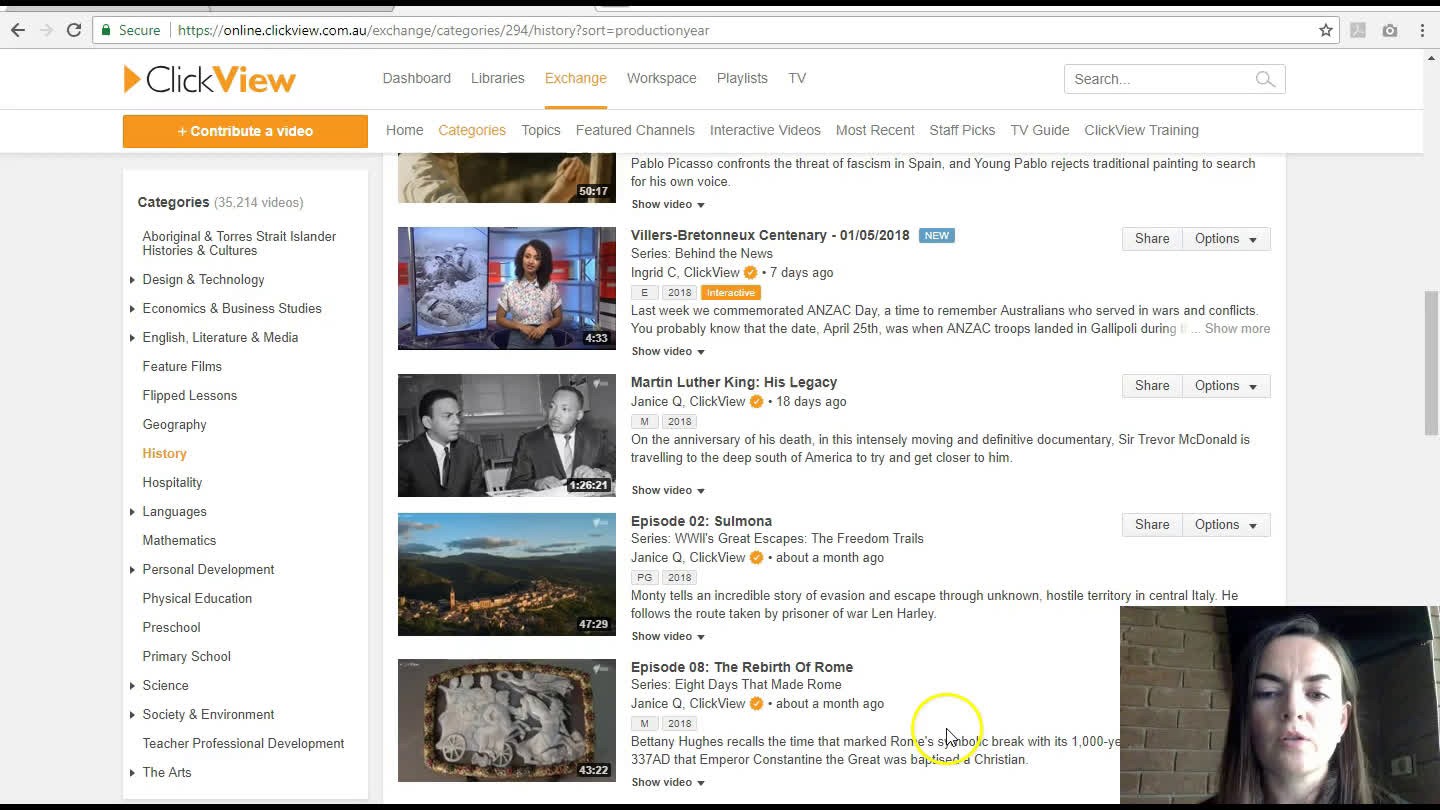
Task: Select Most Recent in the sub-navigation
Action: click(x=874, y=130)
